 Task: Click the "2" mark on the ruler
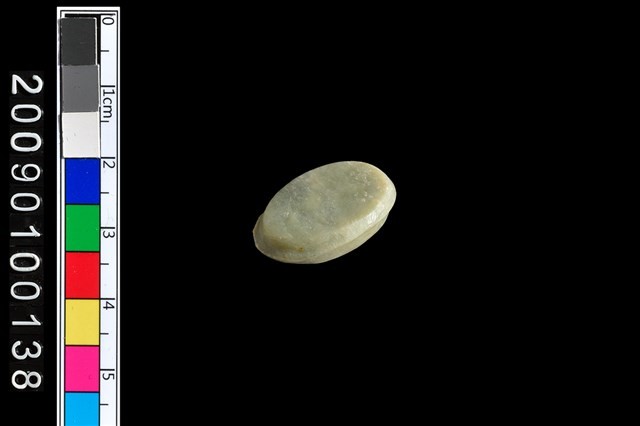(109, 164)
